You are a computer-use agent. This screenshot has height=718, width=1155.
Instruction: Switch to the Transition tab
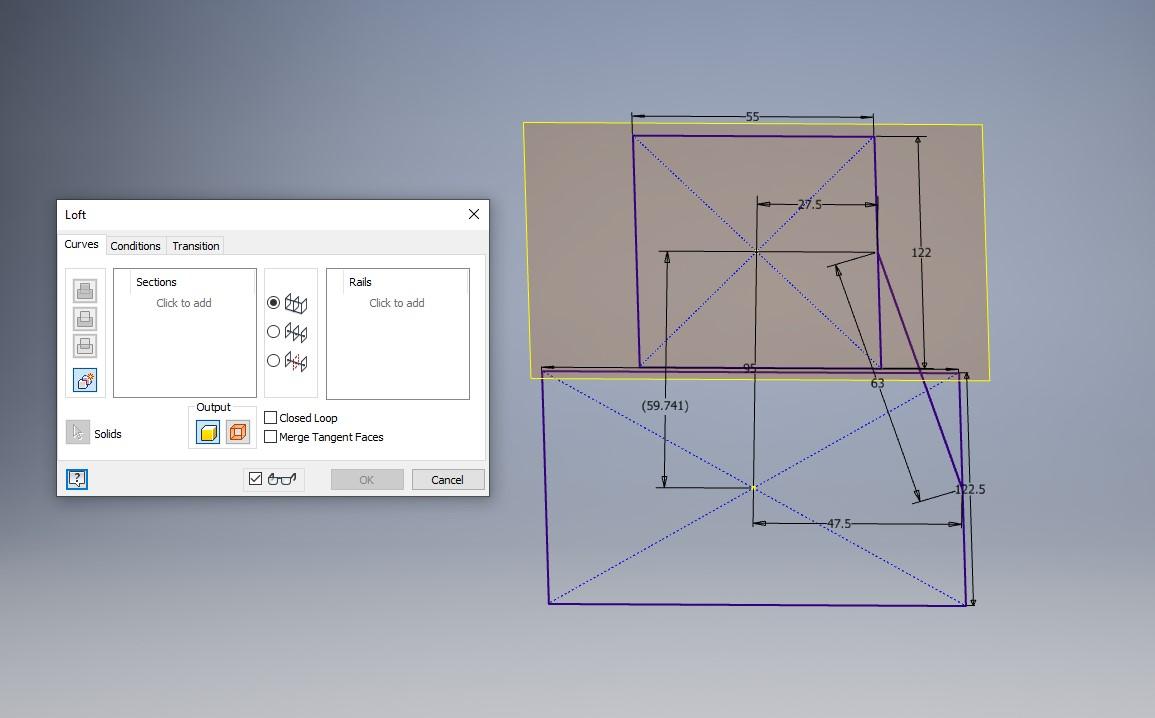click(x=195, y=246)
